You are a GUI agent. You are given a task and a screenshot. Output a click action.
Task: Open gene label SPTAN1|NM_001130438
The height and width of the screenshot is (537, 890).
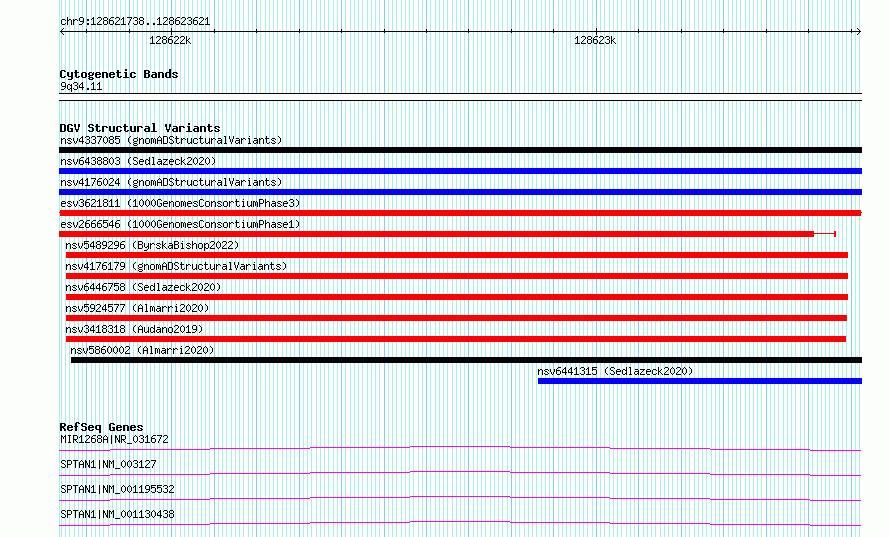tap(117, 514)
